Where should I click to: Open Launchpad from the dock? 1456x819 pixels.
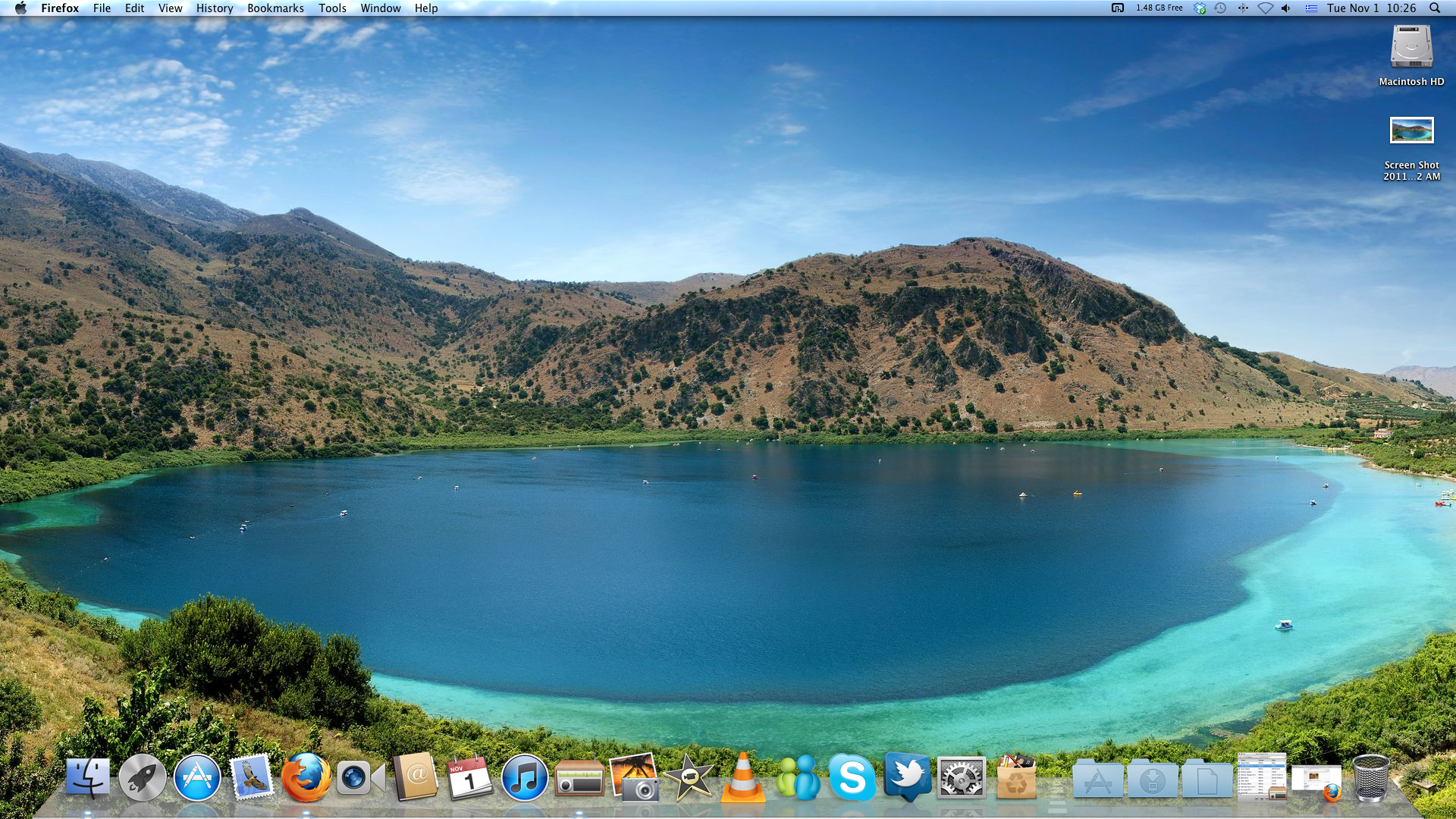142,778
